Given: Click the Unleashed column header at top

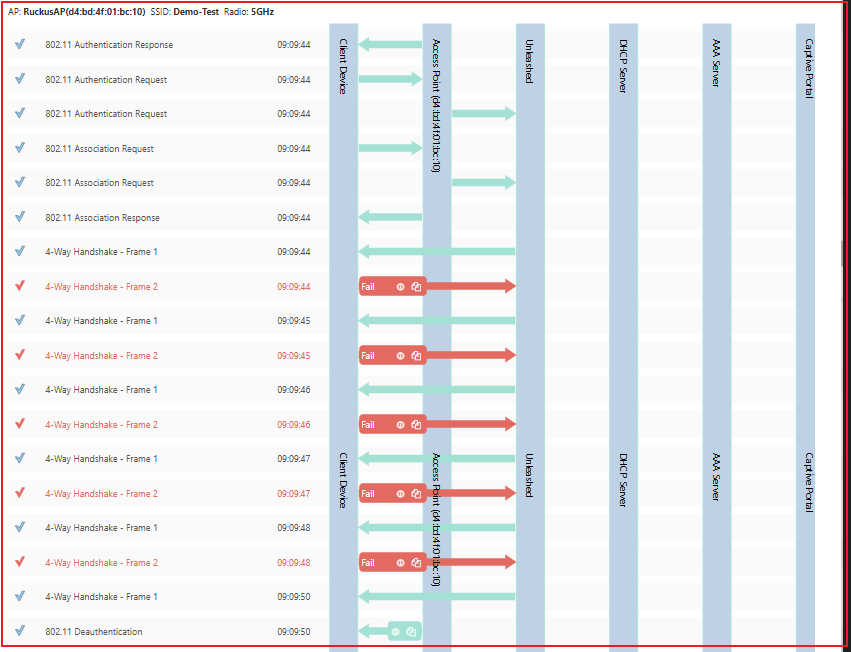Looking at the screenshot, I should coord(529,61).
